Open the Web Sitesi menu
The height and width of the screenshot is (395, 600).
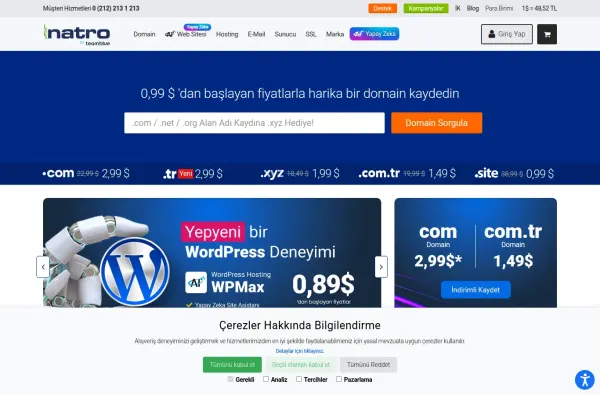[x=186, y=34]
